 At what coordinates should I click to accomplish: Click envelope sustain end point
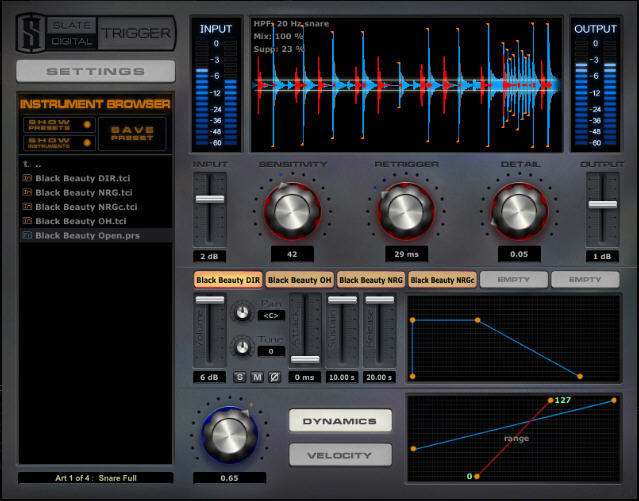click(478, 320)
